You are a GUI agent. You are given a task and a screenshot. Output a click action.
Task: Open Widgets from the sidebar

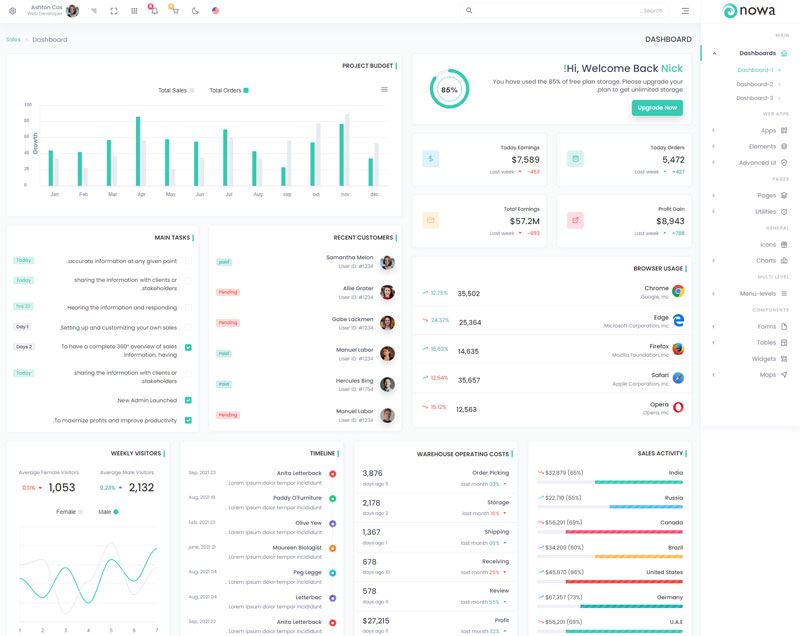click(x=764, y=358)
